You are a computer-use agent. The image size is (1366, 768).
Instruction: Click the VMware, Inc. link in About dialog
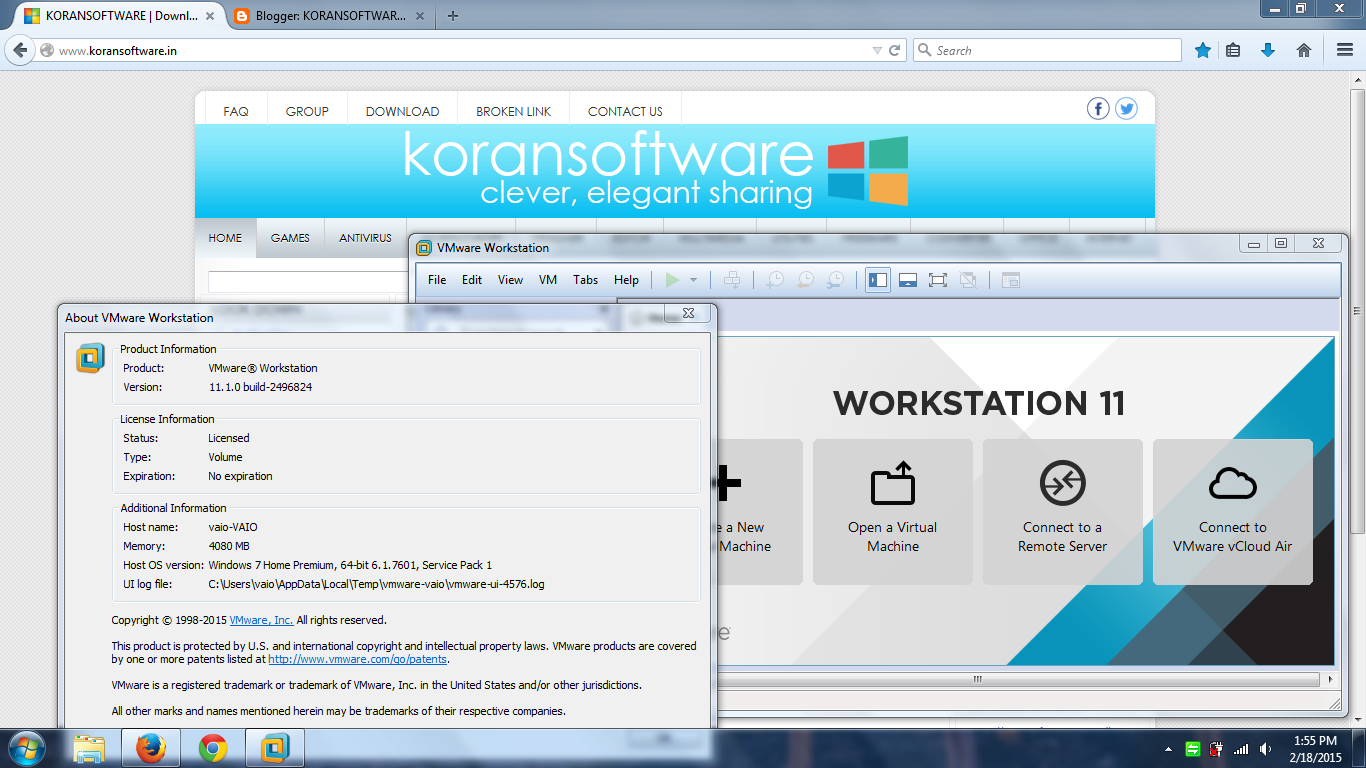261,620
